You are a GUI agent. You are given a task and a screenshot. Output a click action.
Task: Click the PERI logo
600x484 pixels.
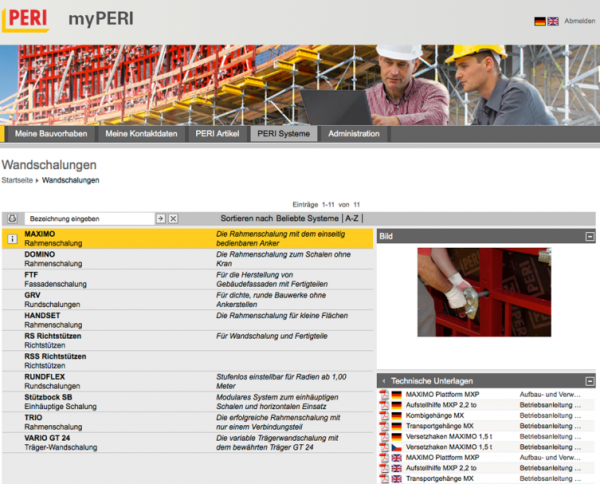(x=26, y=20)
